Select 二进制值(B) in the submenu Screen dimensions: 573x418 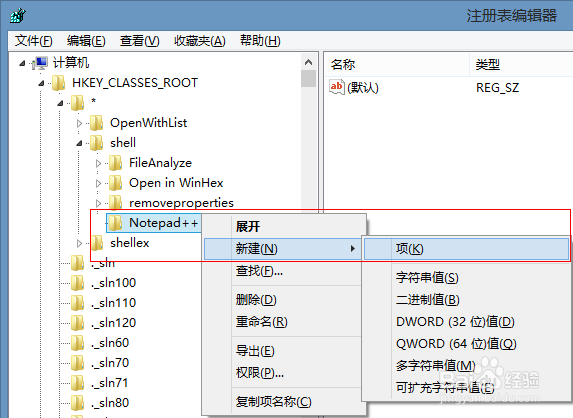467,300
